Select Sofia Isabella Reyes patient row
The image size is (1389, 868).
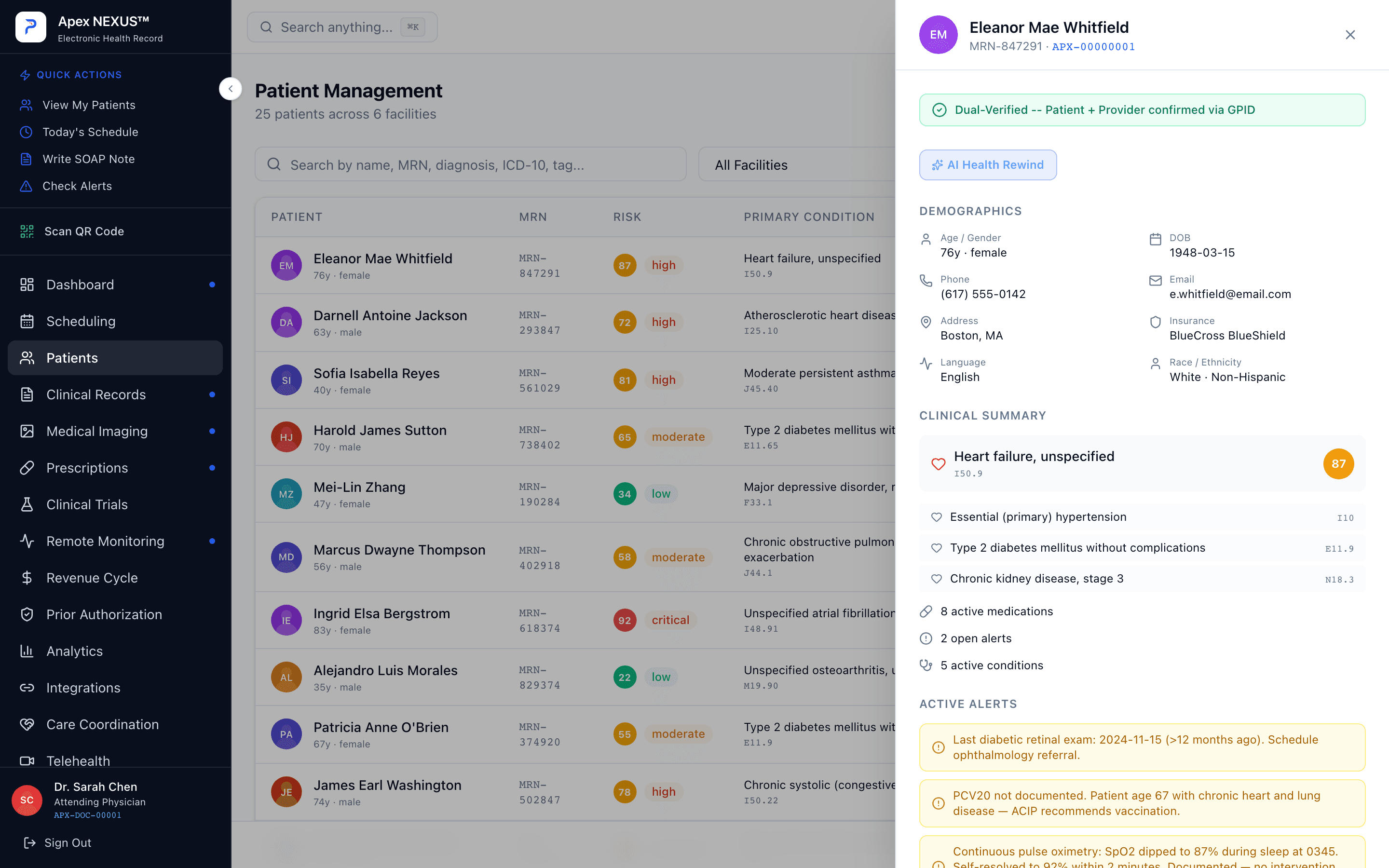click(575, 380)
